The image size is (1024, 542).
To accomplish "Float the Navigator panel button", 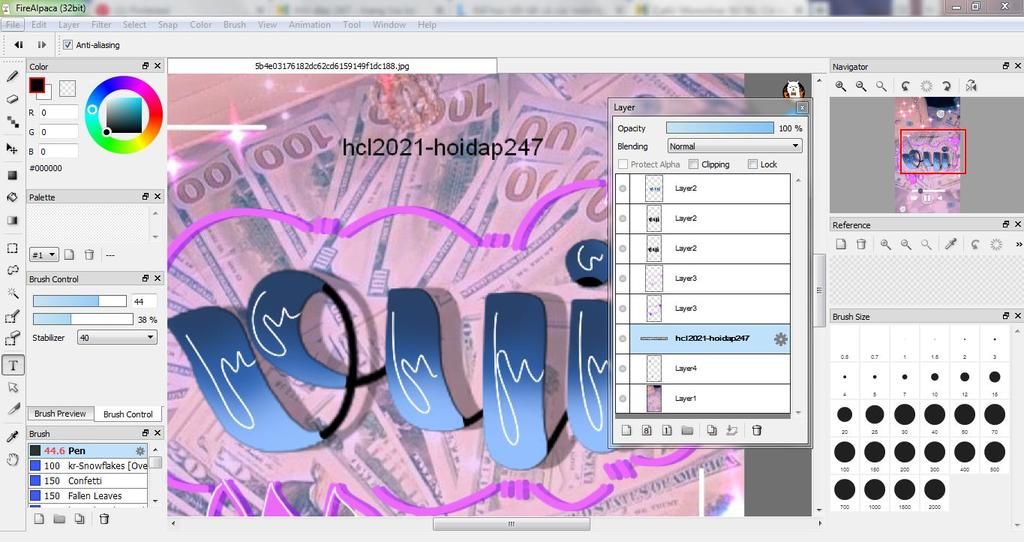I will [1006, 66].
